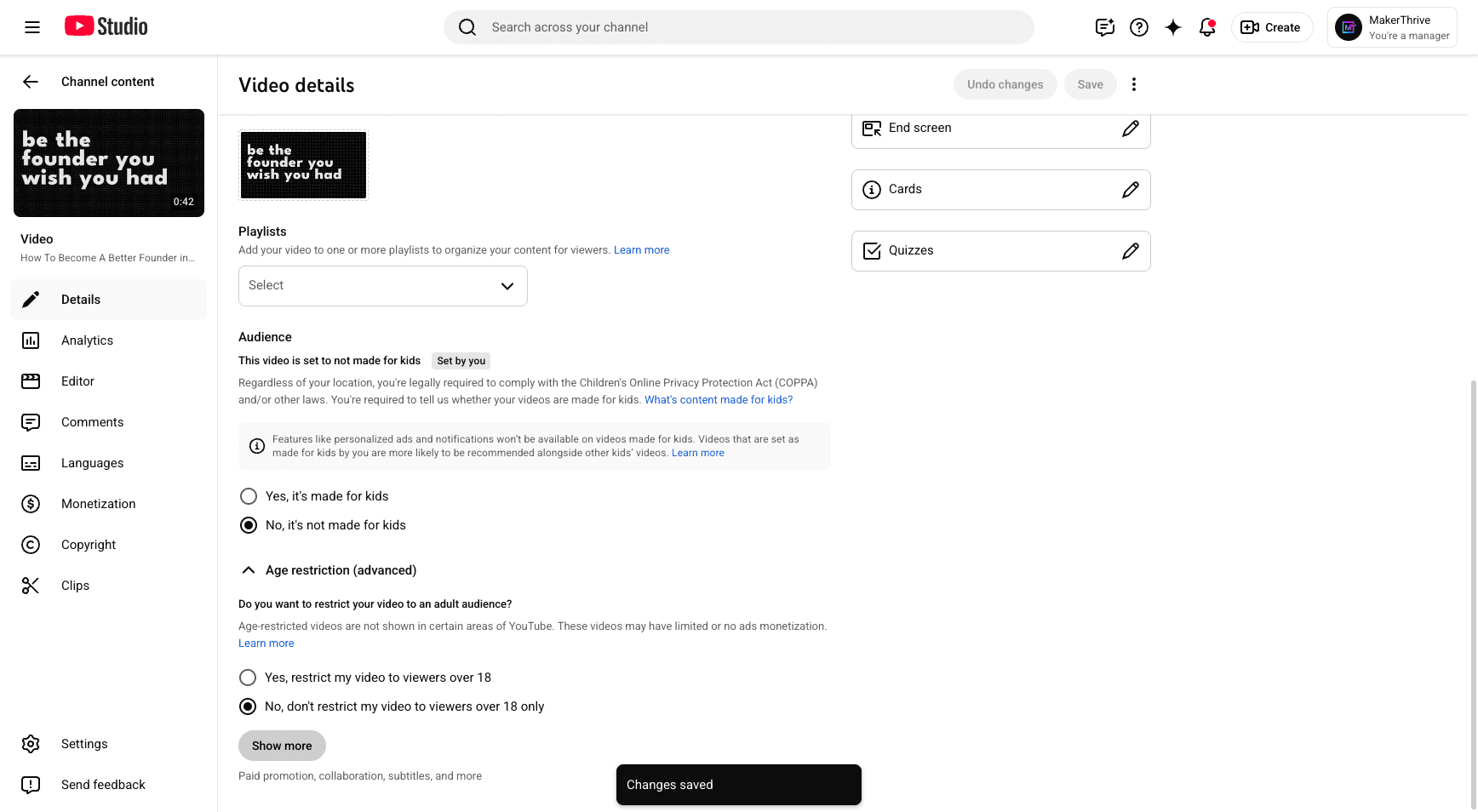Click the Create button
This screenshot has height=812, width=1478.
pyautogui.click(x=1272, y=27)
